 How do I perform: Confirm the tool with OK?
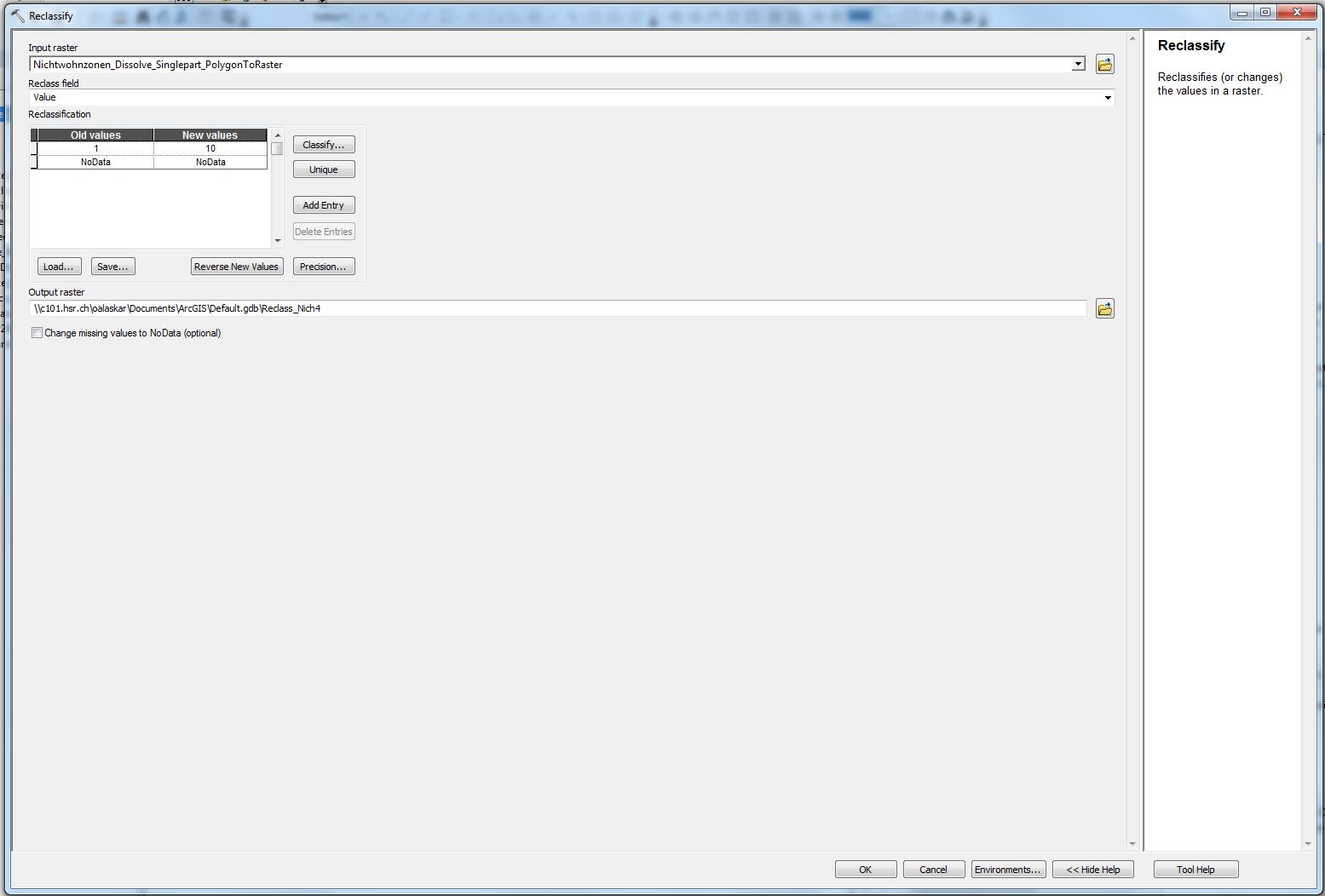[865, 870]
